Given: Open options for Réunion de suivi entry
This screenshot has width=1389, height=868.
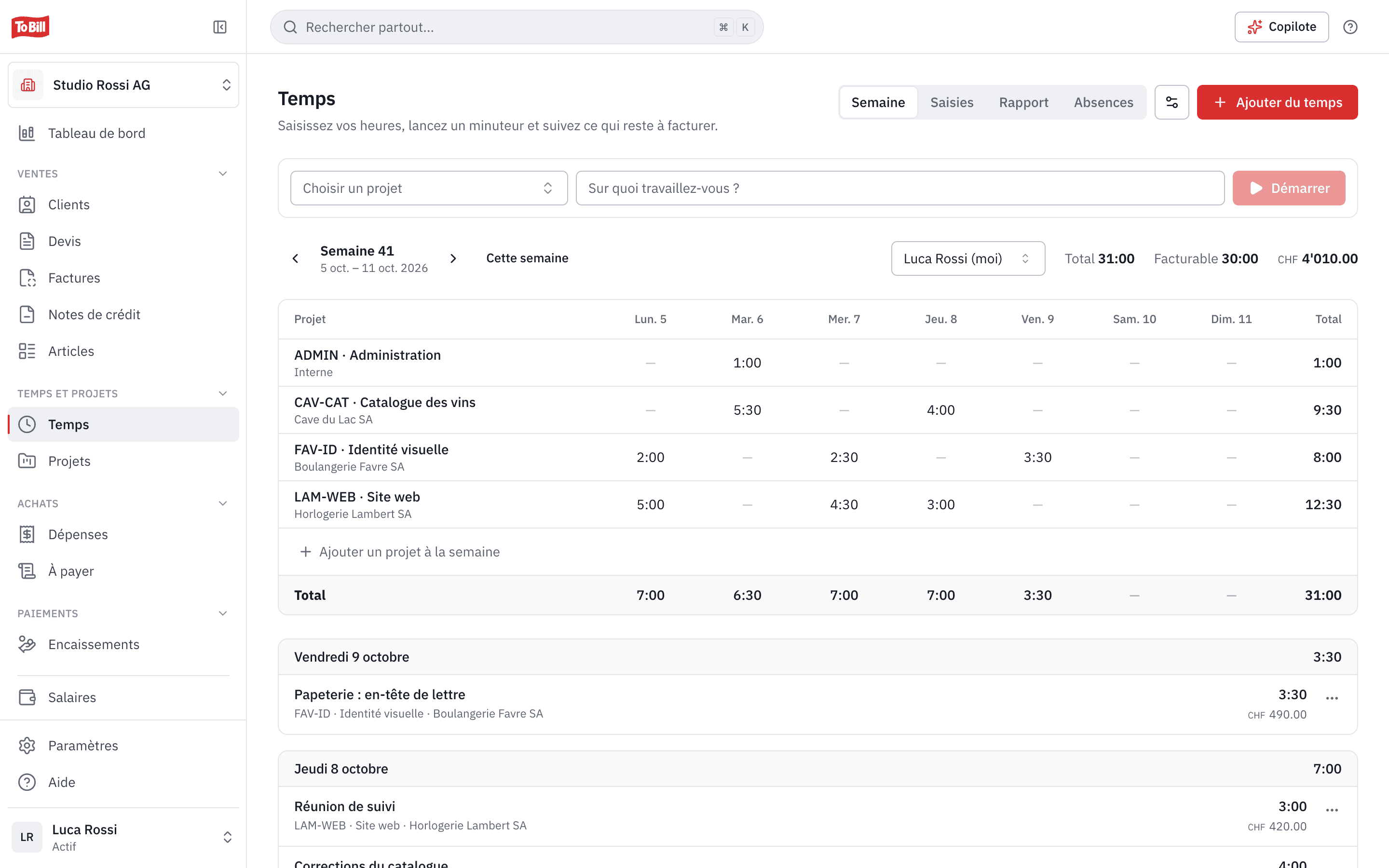Looking at the screenshot, I should [x=1332, y=810].
